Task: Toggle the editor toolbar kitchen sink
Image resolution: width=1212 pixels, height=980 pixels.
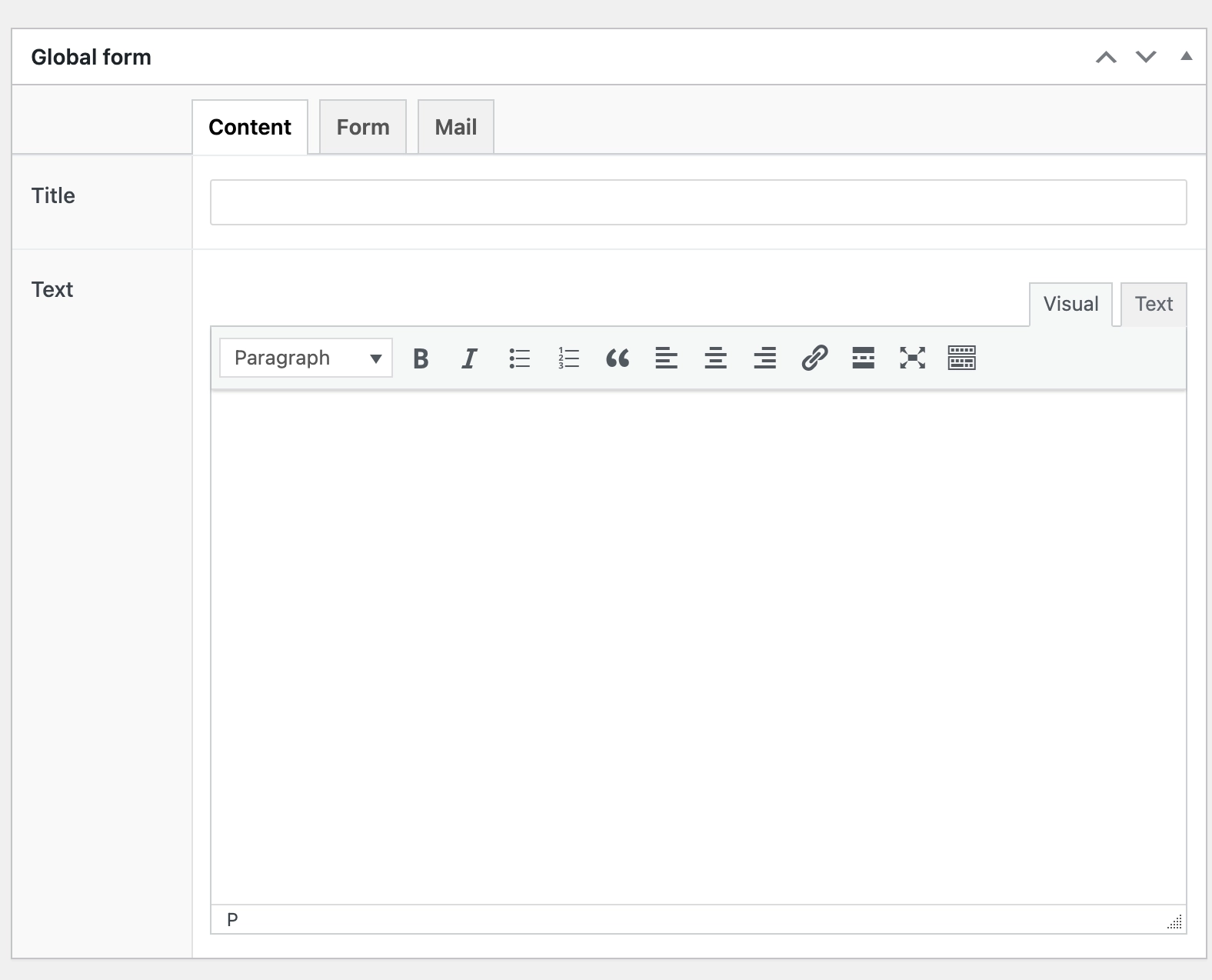Action: point(961,358)
